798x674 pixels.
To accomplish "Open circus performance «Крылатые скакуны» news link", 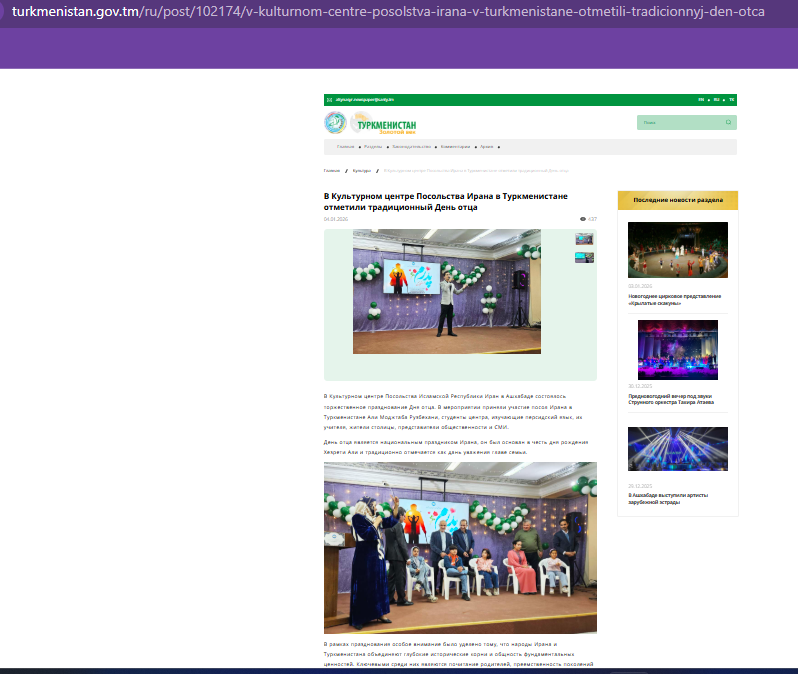I will (674, 299).
